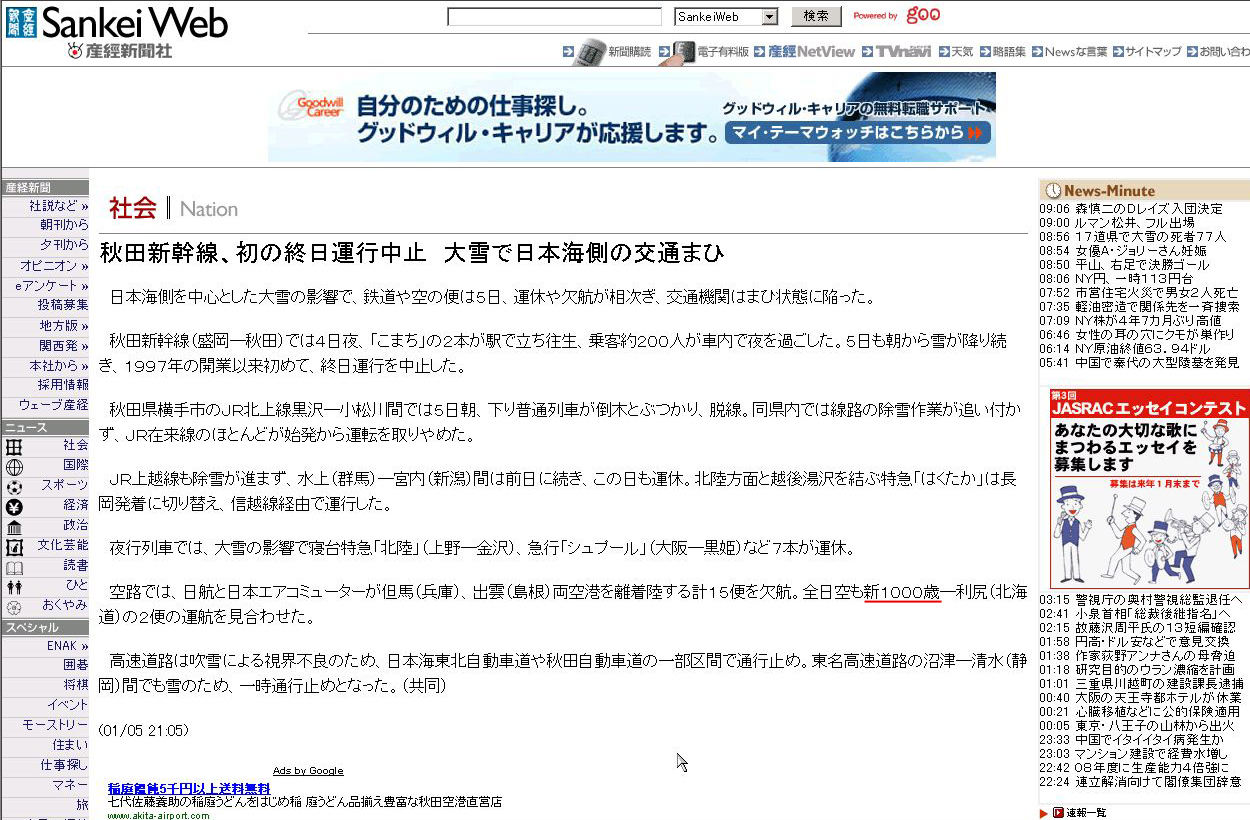Click the article title 秋田新幹線、初の終日運行中止

click(263, 253)
